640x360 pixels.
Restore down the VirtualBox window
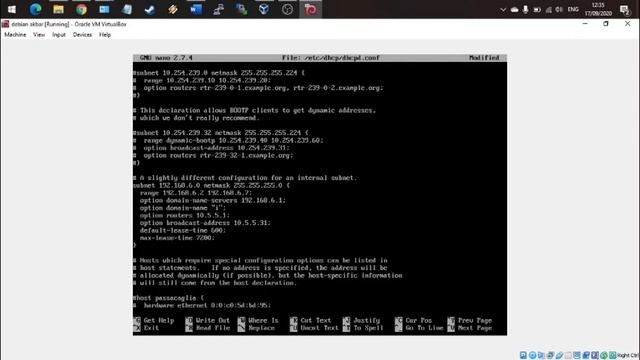click(x=606, y=24)
